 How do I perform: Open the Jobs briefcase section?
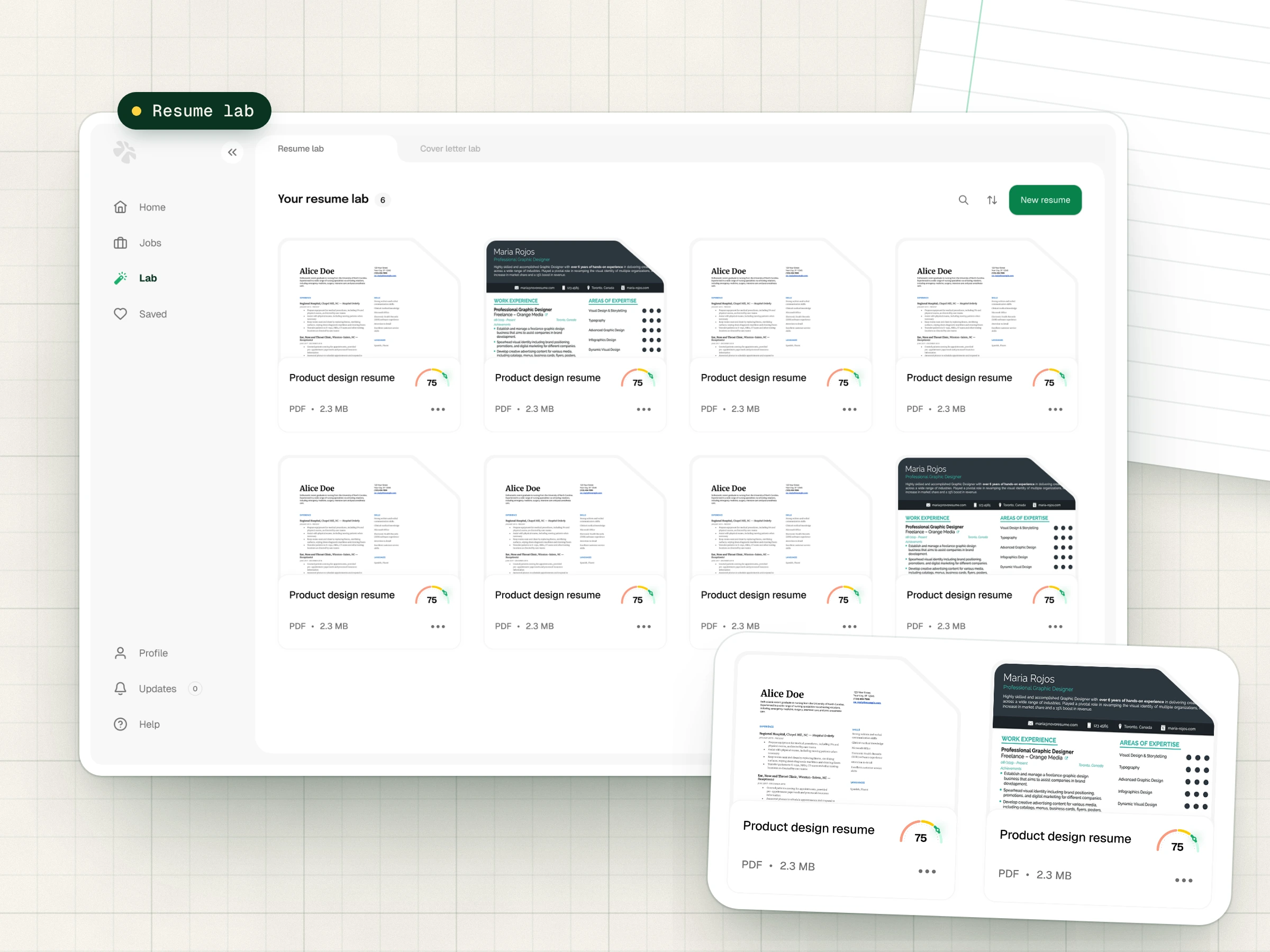(x=138, y=243)
